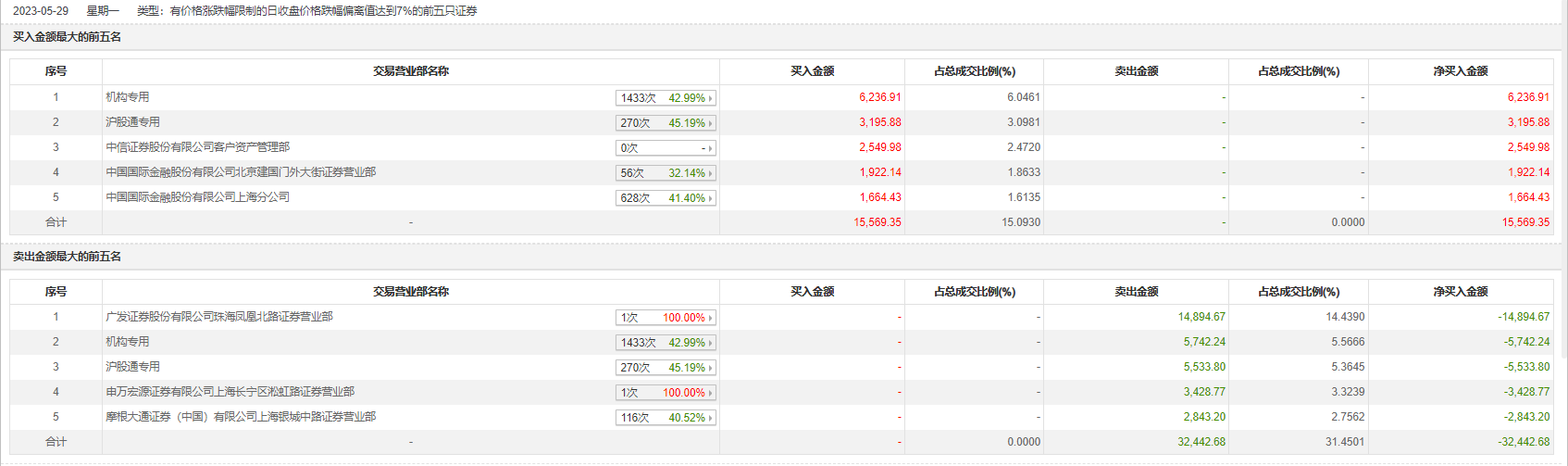Select the date 2023-05-29
This screenshot has height=466, width=1568.
click(x=41, y=11)
